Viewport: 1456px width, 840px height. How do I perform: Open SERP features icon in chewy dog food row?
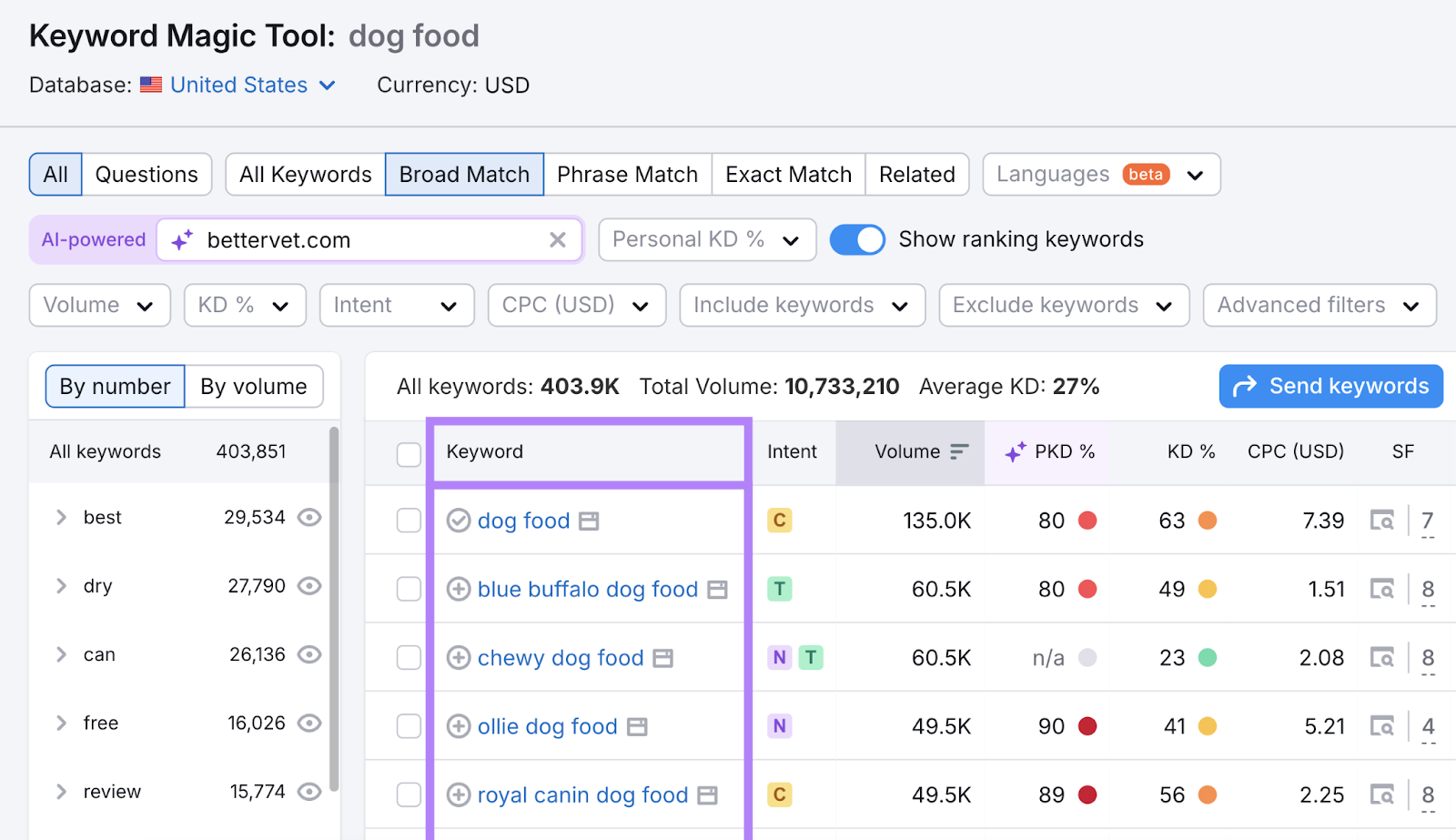click(1382, 657)
